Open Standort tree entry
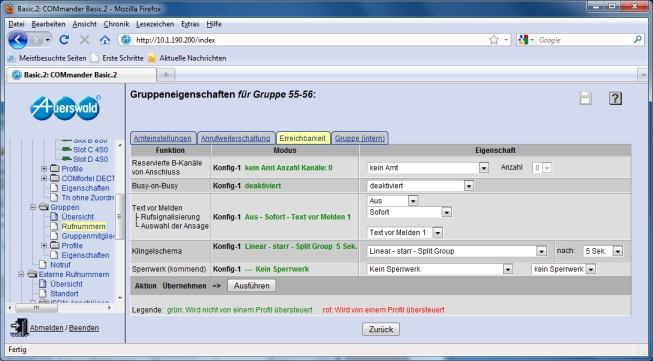 click(x=64, y=293)
